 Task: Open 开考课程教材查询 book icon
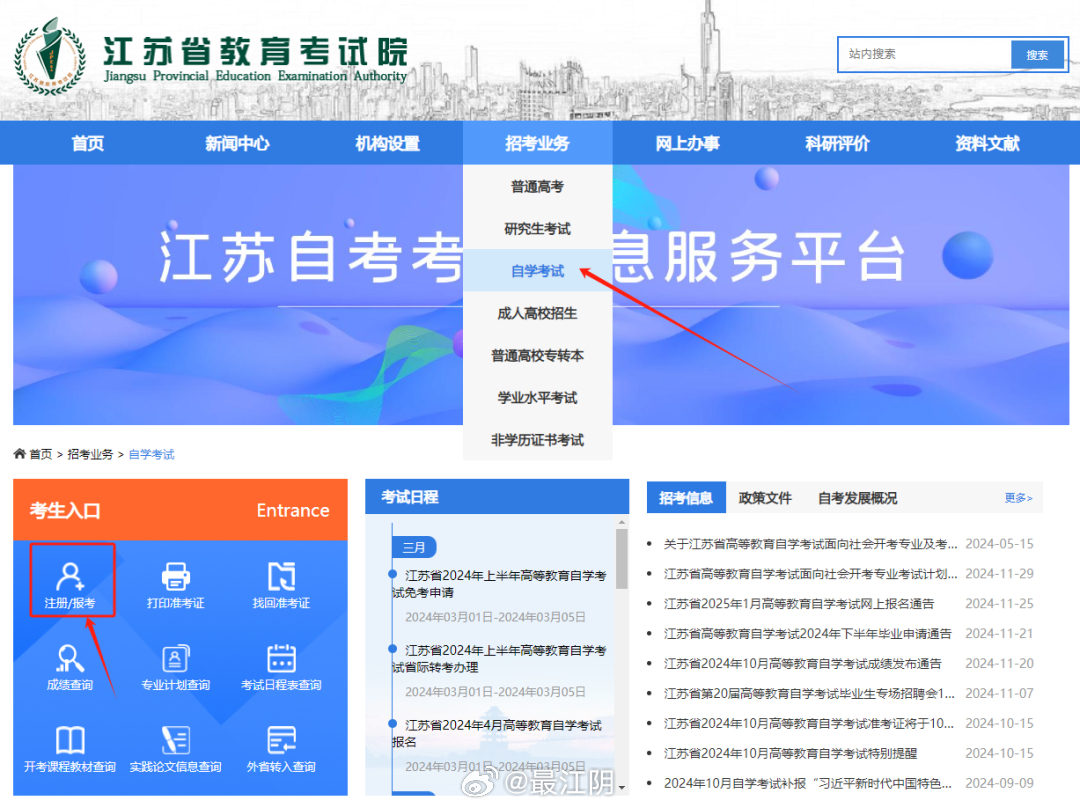pyautogui.click(x=70, y=748)
